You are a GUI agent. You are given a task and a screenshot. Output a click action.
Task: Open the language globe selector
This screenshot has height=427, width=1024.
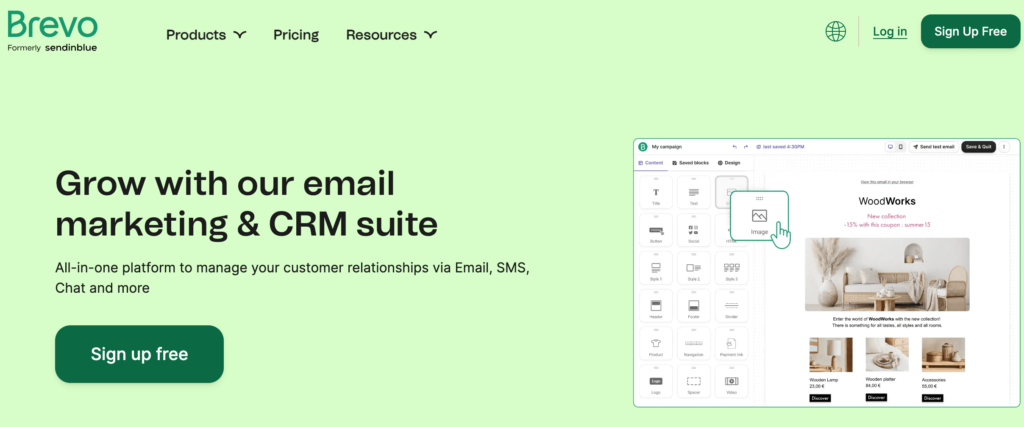point(835,31)
